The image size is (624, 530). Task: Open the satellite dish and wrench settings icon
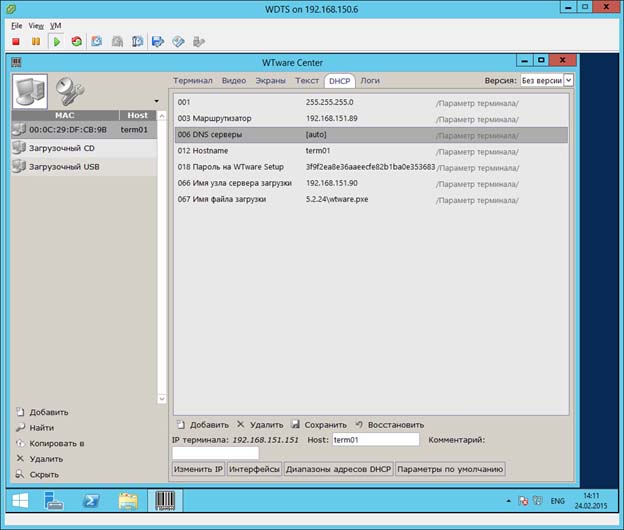click(69, 91)
